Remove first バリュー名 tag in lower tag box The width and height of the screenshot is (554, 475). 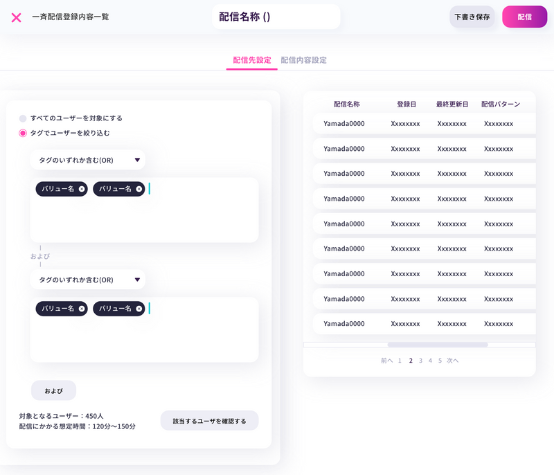pyautogui.click(x=82, y=309)
